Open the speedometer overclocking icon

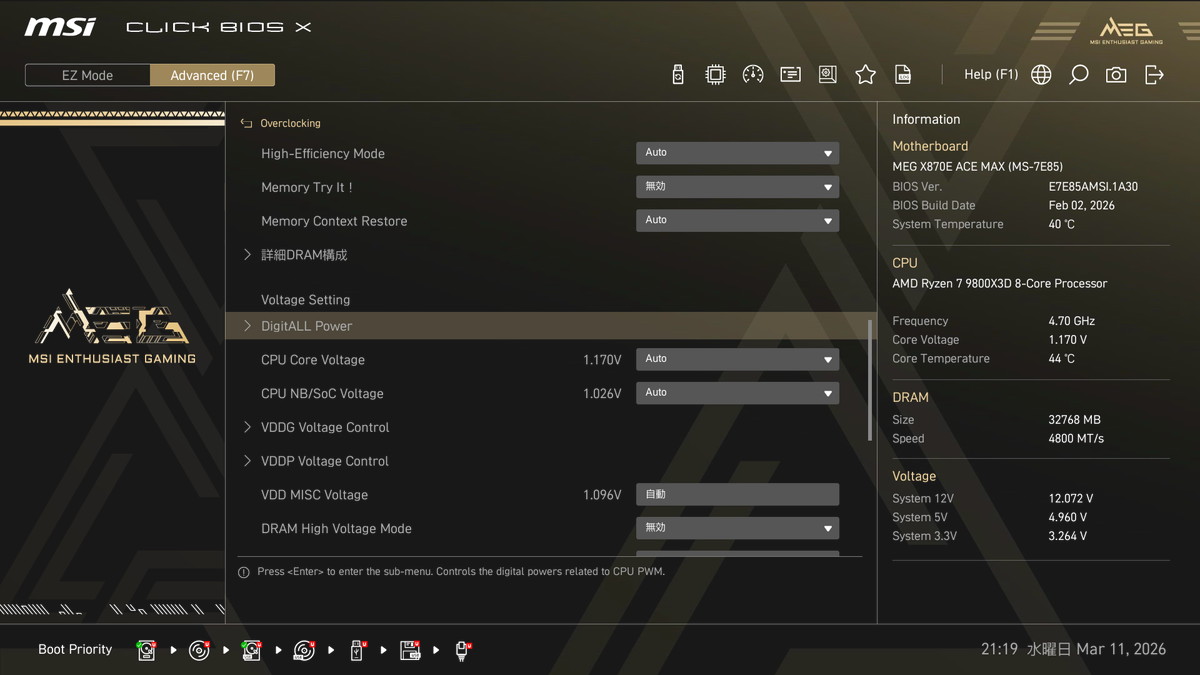753,75
